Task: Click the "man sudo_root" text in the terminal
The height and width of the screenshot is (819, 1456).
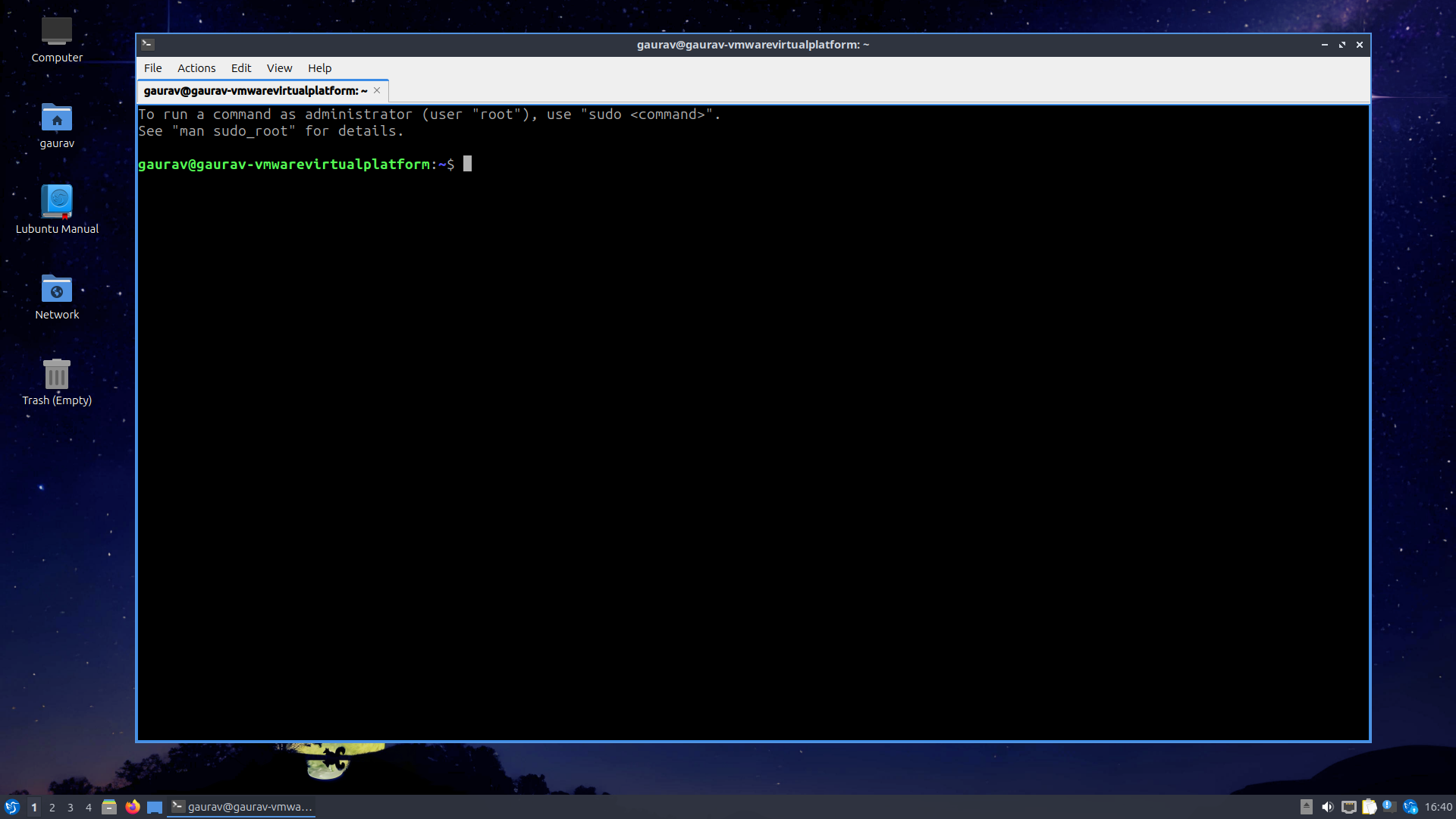Action: tap(234, 131)
